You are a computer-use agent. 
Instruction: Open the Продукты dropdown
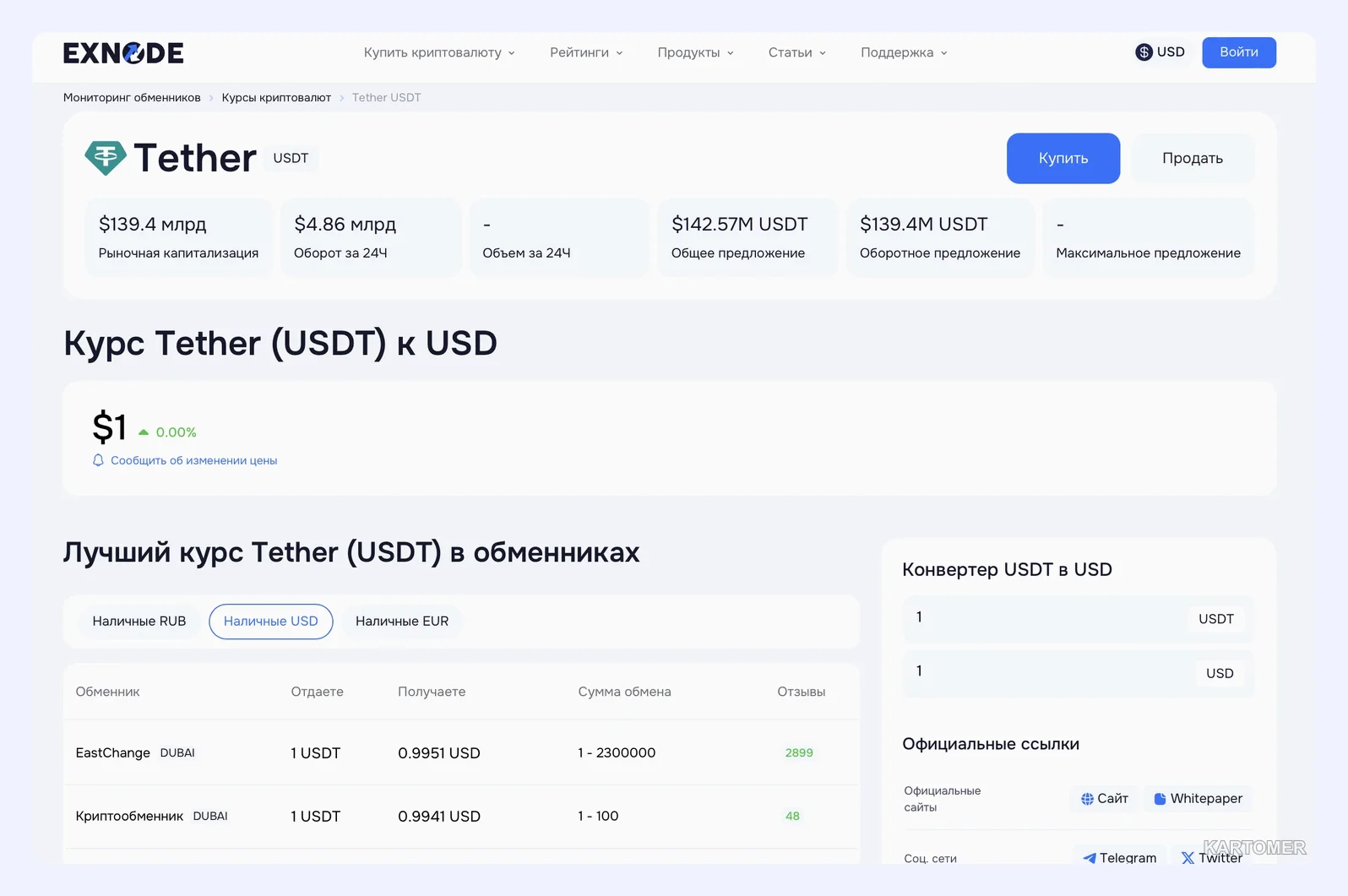click(x=696, y=52)
